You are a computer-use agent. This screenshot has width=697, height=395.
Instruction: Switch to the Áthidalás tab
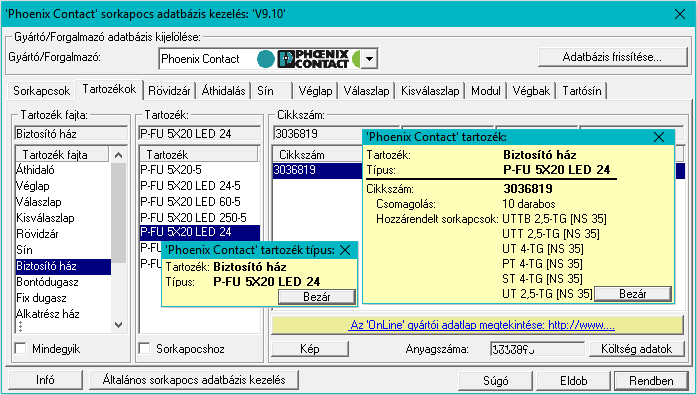223,91
